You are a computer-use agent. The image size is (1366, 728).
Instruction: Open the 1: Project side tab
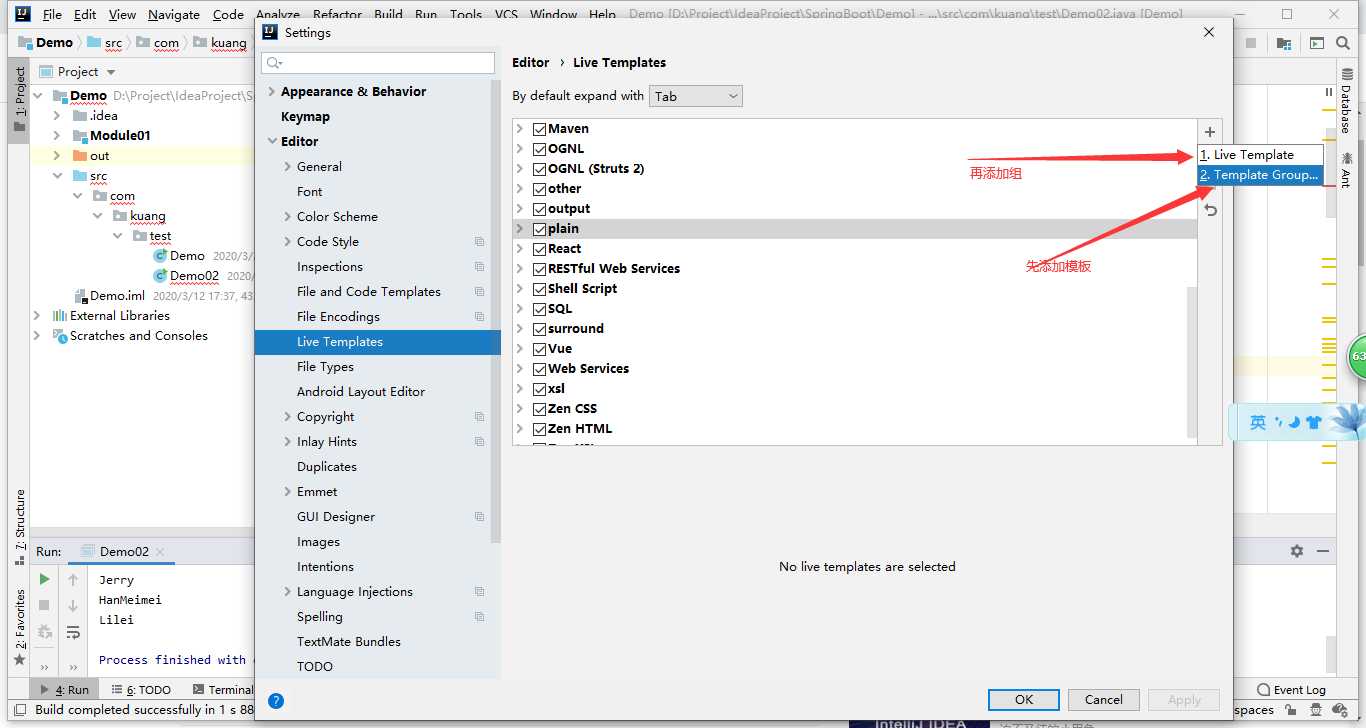pos(19,100)
